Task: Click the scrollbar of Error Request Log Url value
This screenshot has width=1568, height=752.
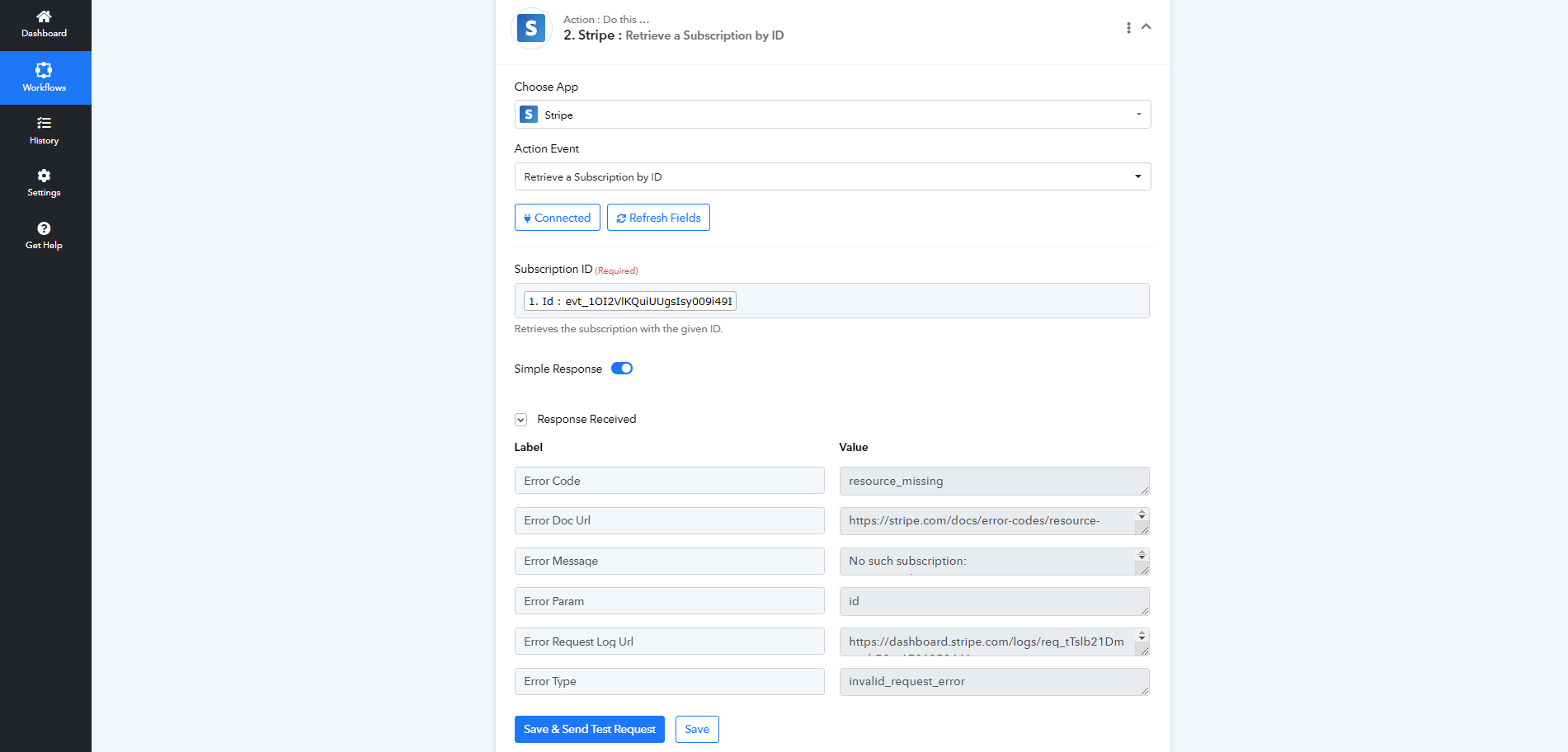Action: point(1142,637)
